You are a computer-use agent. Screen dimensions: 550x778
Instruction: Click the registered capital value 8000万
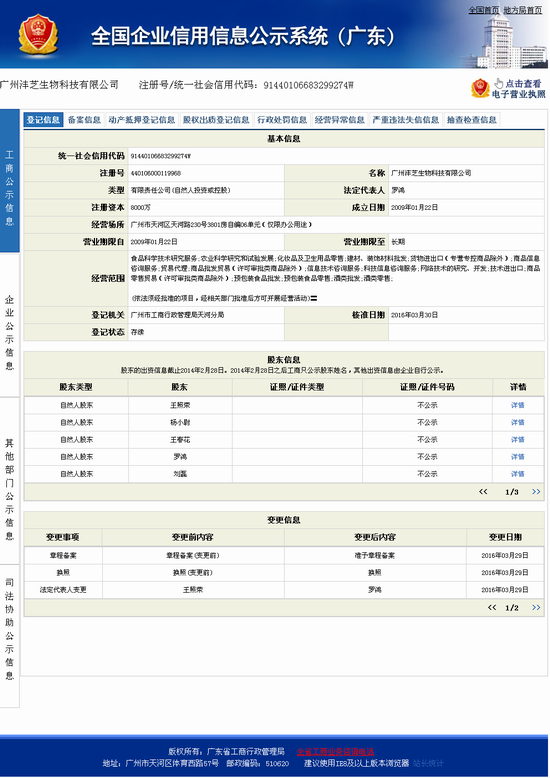coord(140,207)
